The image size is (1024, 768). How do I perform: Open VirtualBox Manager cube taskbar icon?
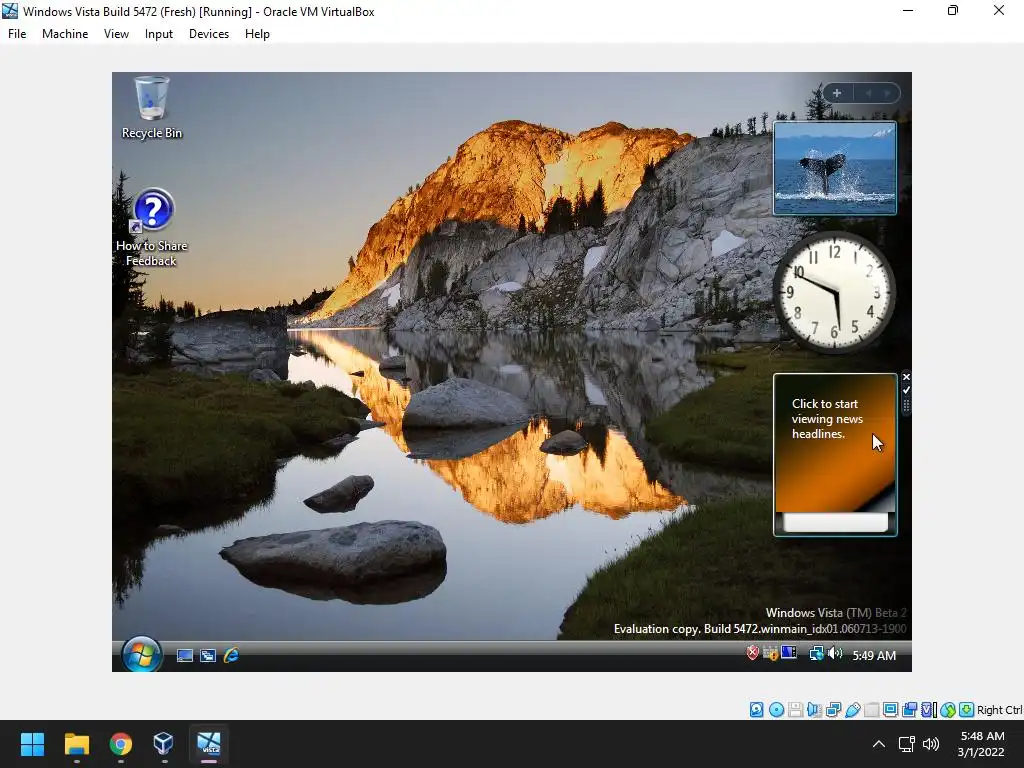pos(164,744)
